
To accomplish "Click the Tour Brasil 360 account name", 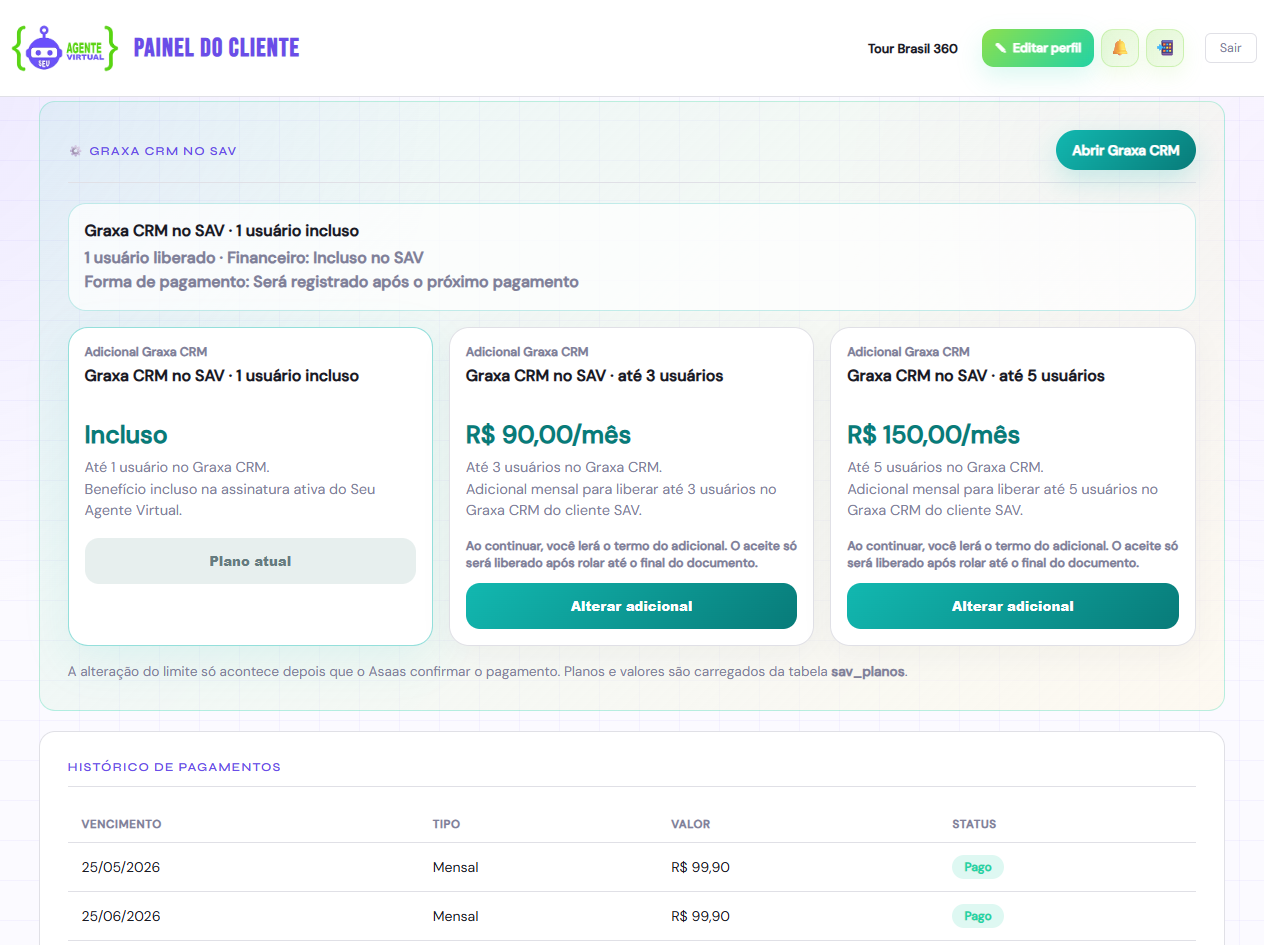I will [913, 48].
